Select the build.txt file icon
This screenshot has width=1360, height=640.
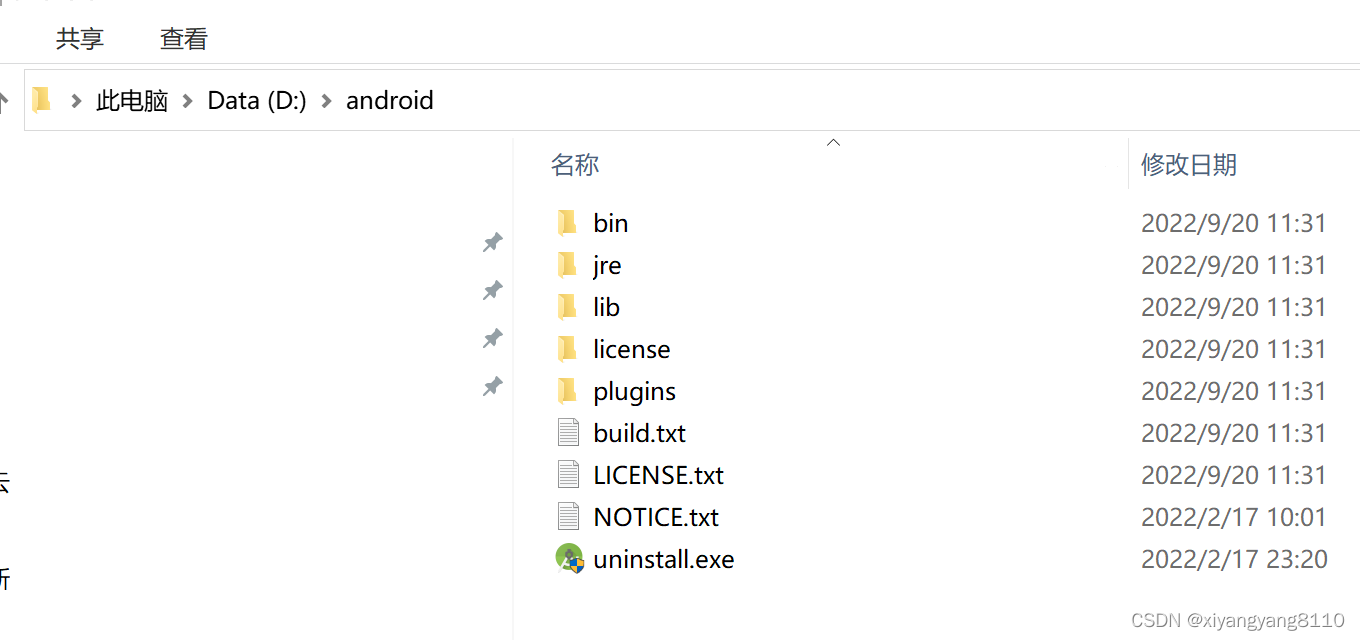click(x=569, y=432)
